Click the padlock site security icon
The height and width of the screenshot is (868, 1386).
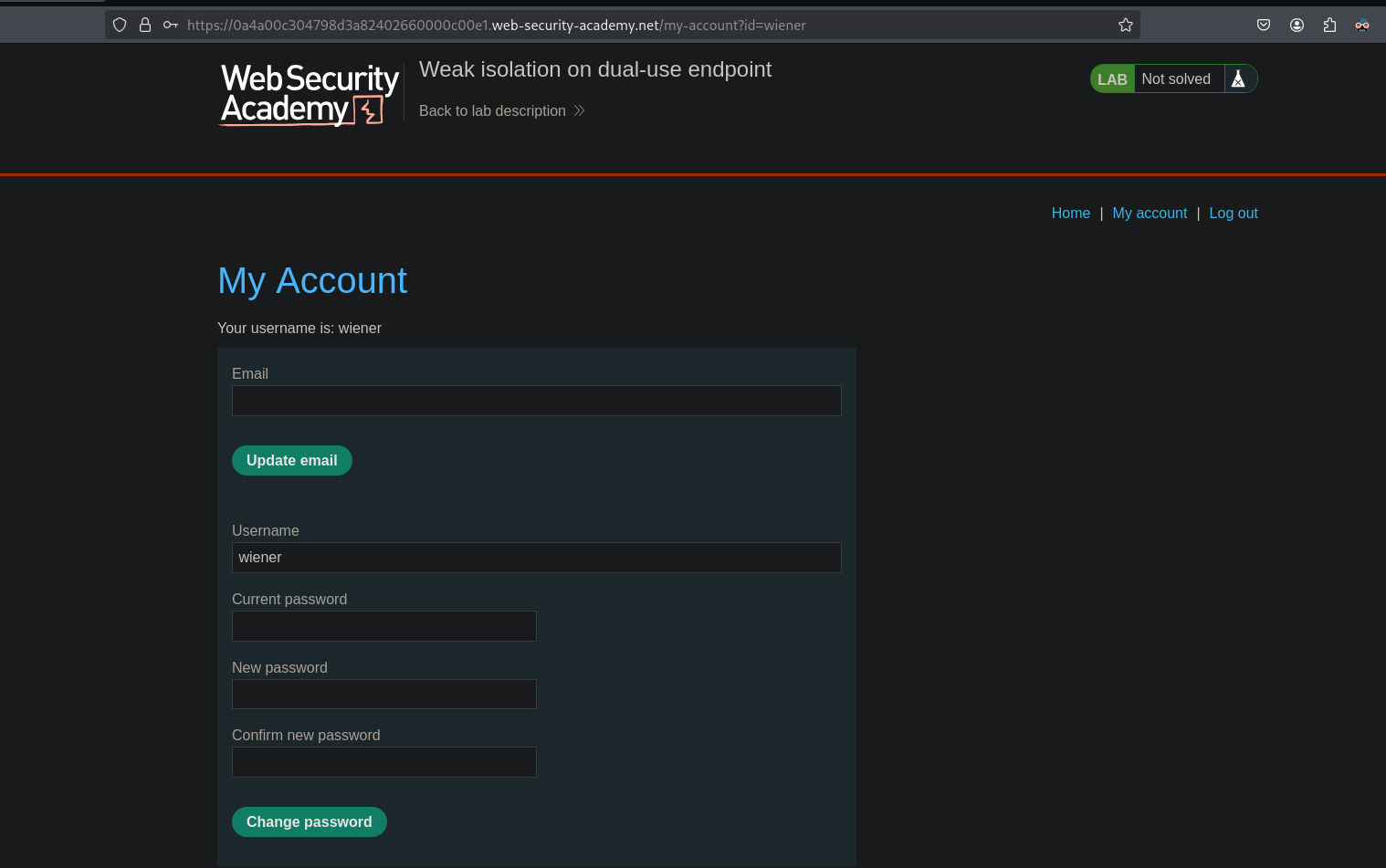point(145,25)
